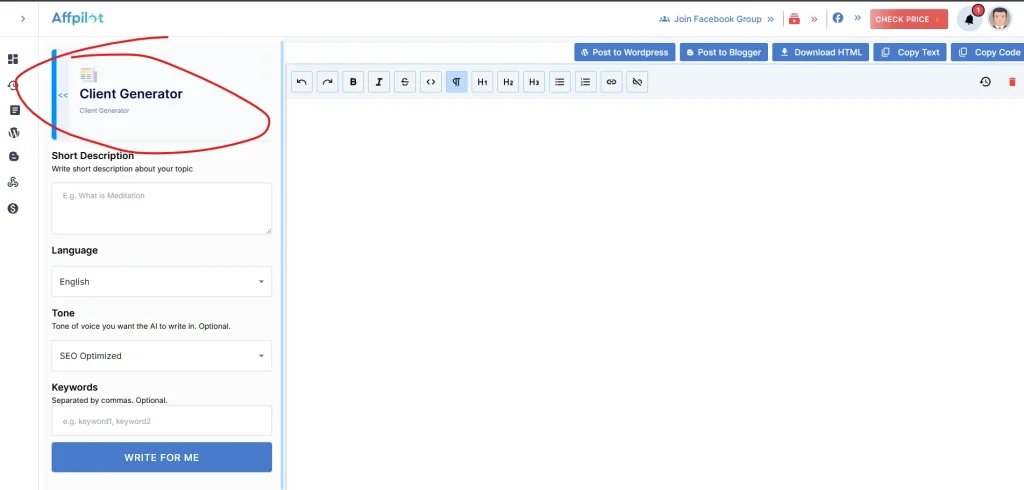Click the remove link icon
Viewport: 1024px width, 490px height.
637,82
